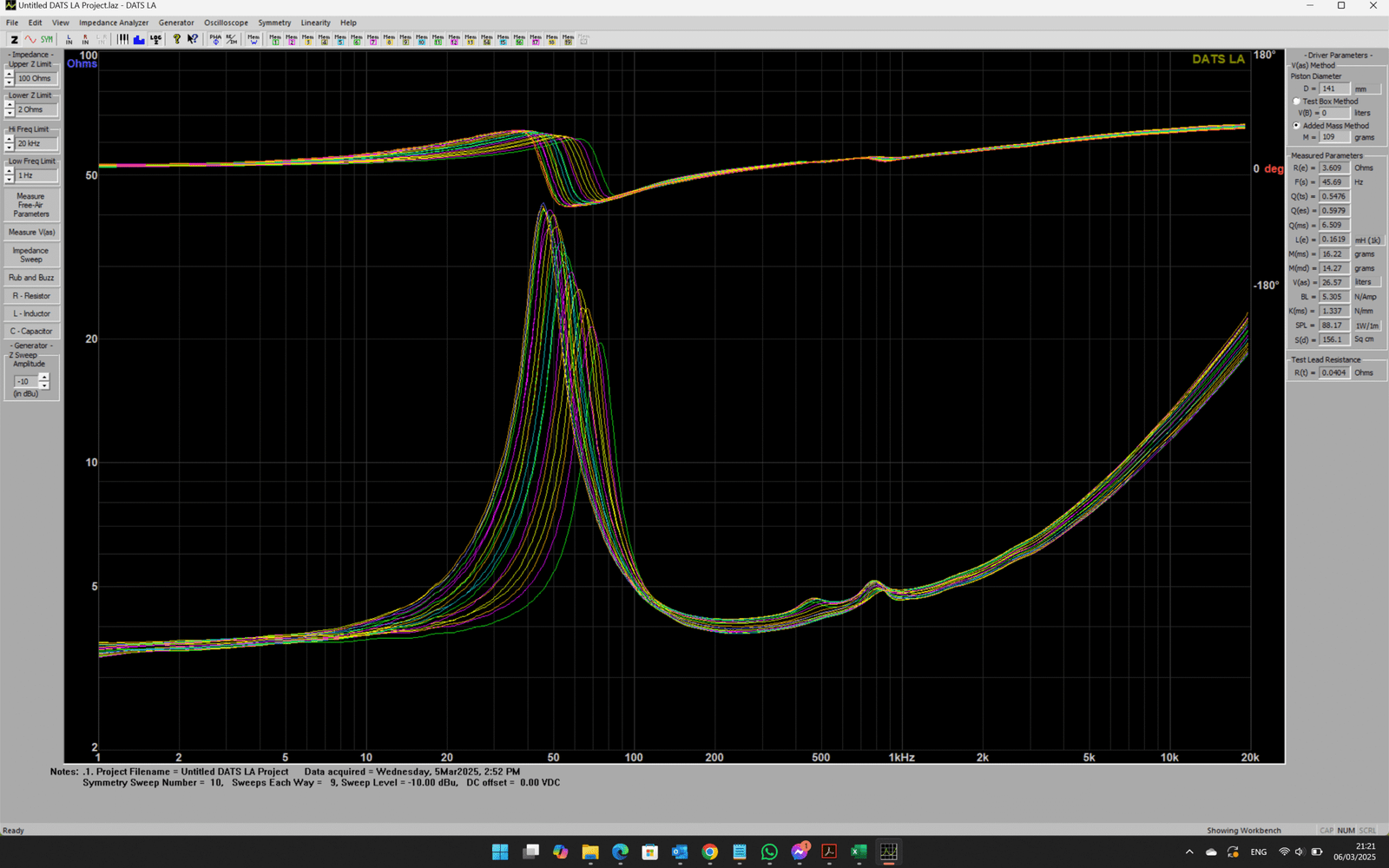
Task: Click the Piston Diameter D value field
Action: click(x=1334, y=89)
